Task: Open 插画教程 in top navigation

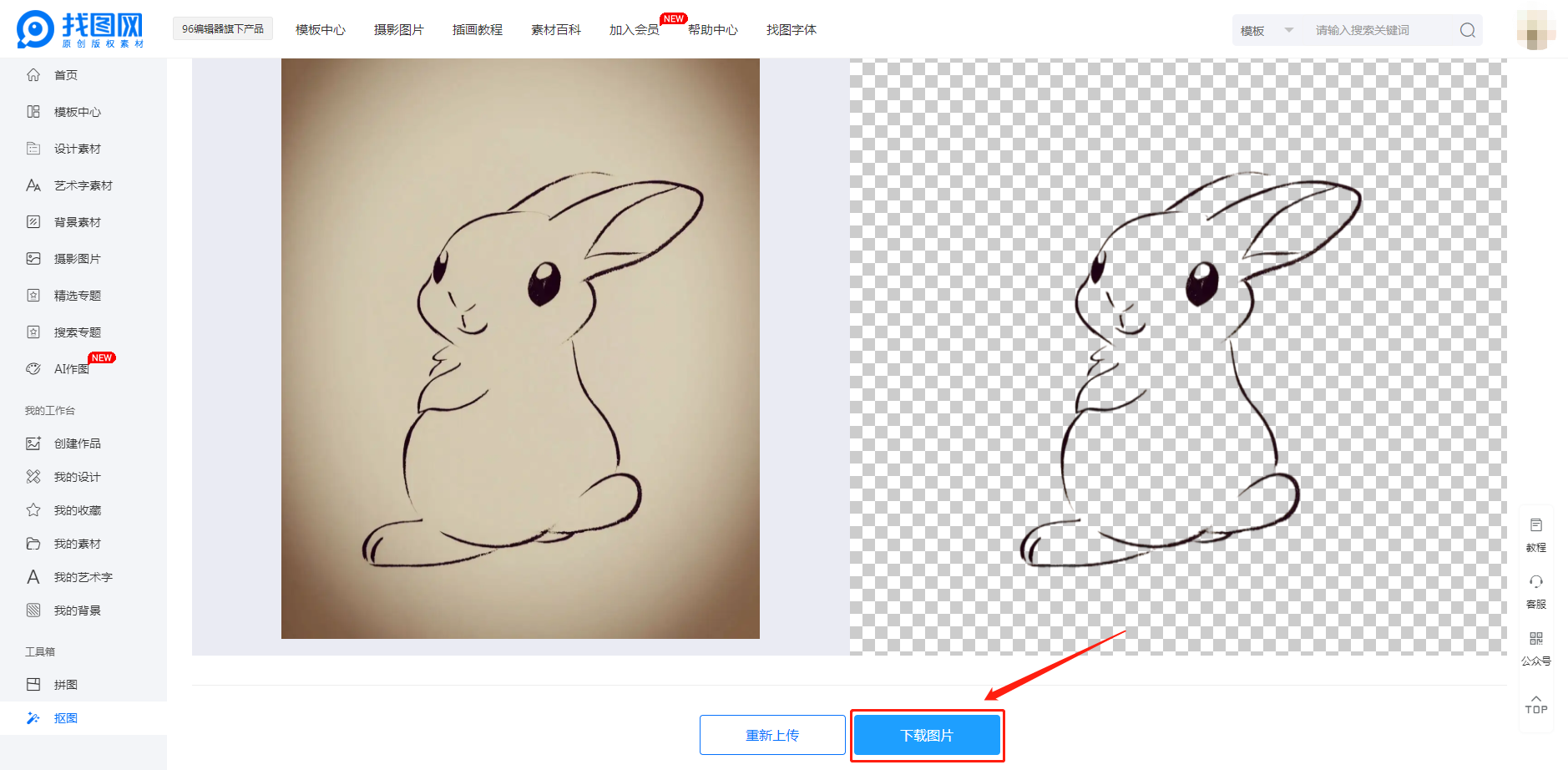Action: (477, 30)
